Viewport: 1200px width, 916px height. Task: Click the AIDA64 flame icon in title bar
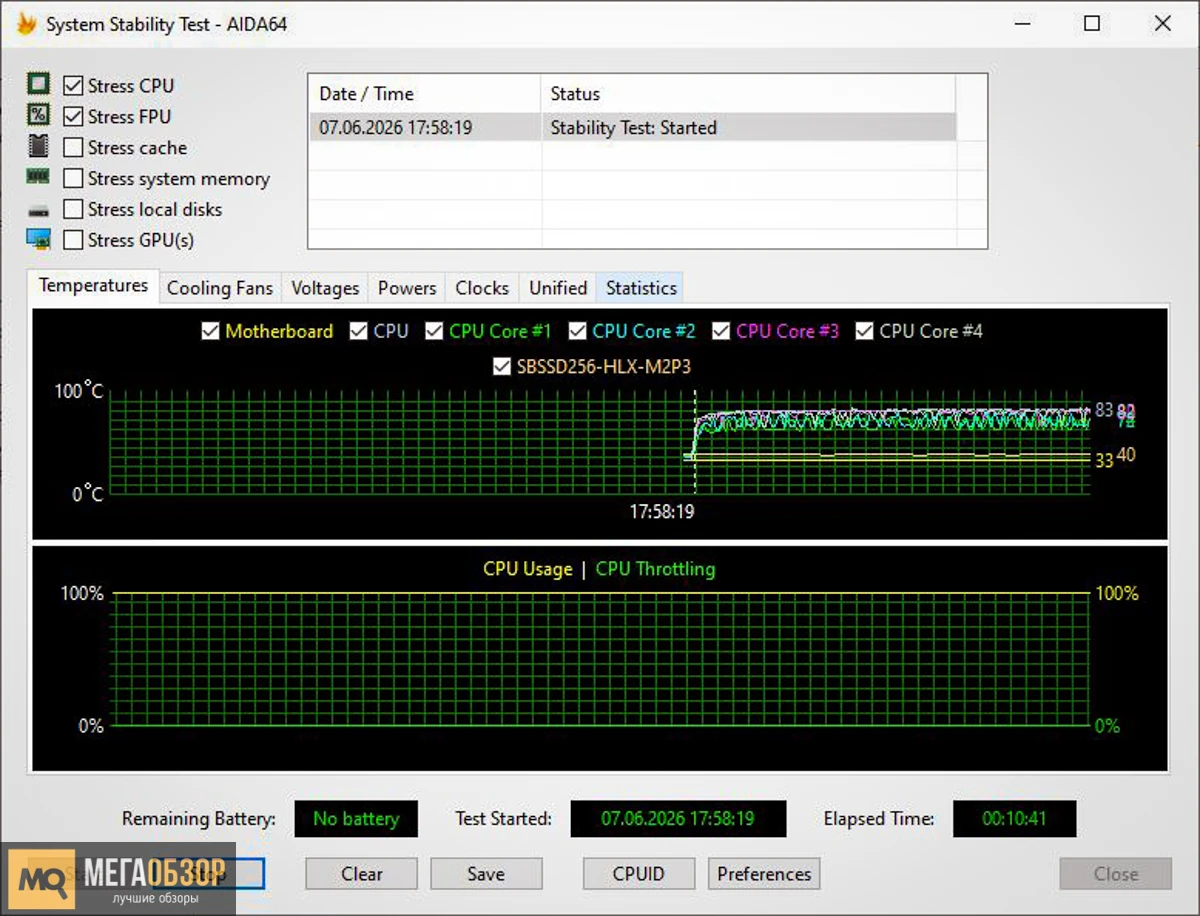coord(27,24)
